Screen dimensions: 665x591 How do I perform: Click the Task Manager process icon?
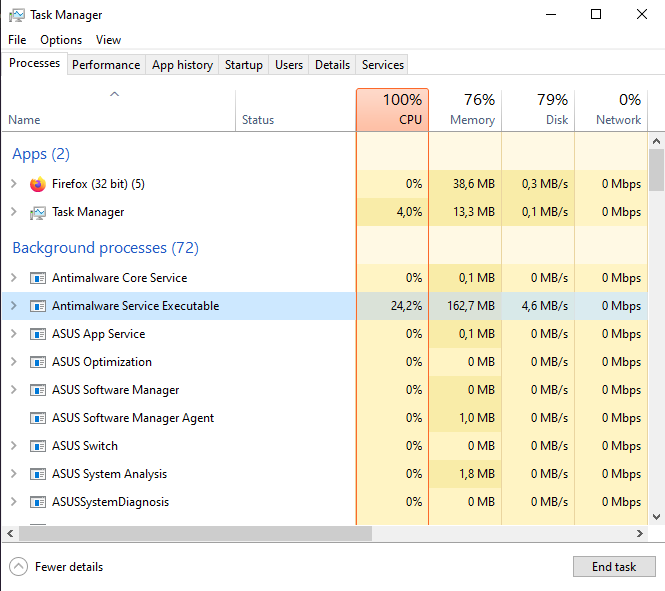point(38,212)
